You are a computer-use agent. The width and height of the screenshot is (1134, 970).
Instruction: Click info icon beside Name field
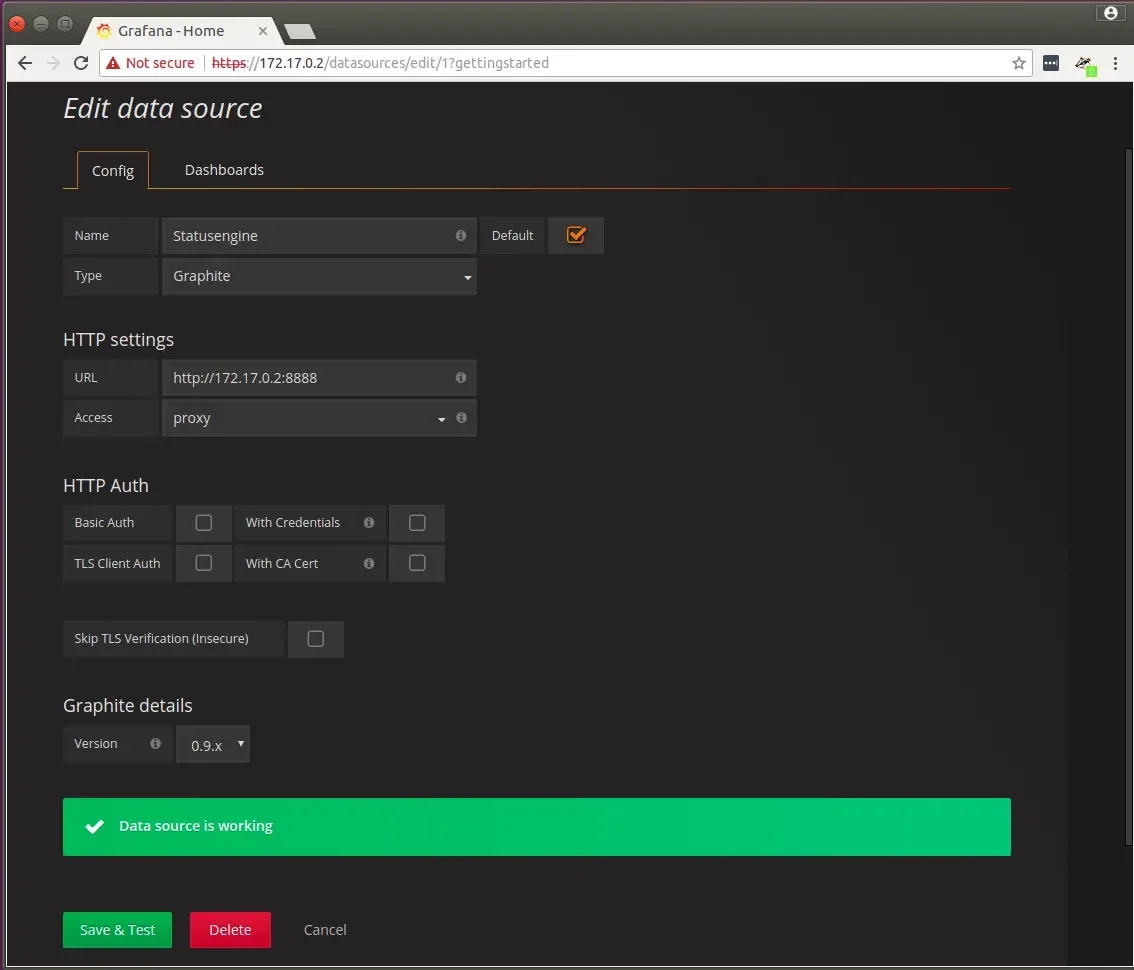pyautogui.click(x=461, y=235)
